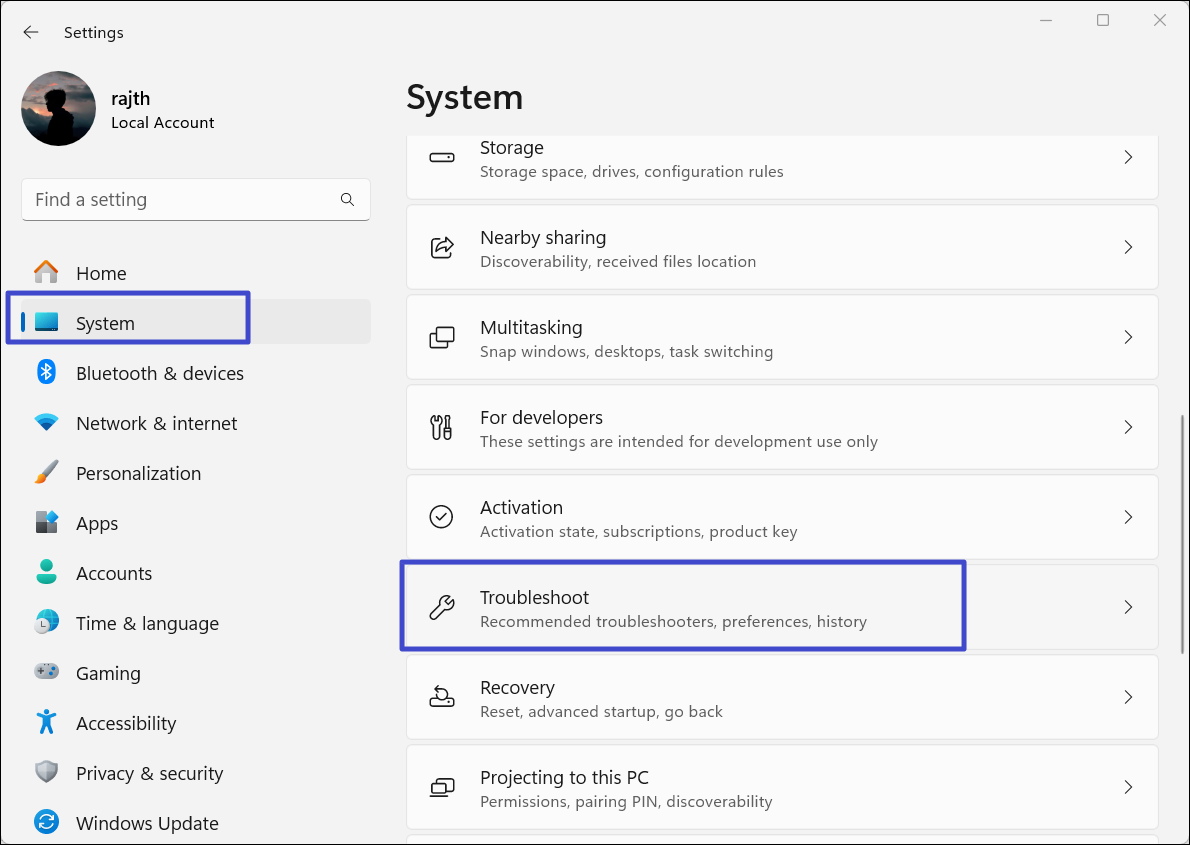Open the For developers chevron
1190x845 pixels.
(1128, 427)
